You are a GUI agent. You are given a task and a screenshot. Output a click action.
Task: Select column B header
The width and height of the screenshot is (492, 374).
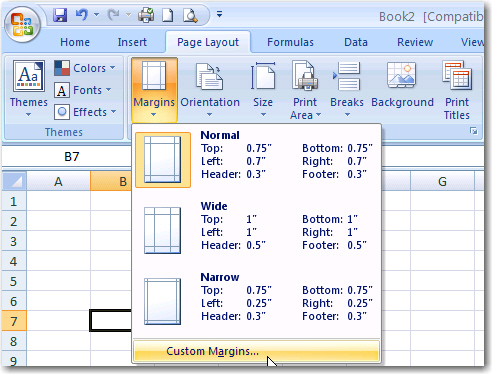coord(111,182)
